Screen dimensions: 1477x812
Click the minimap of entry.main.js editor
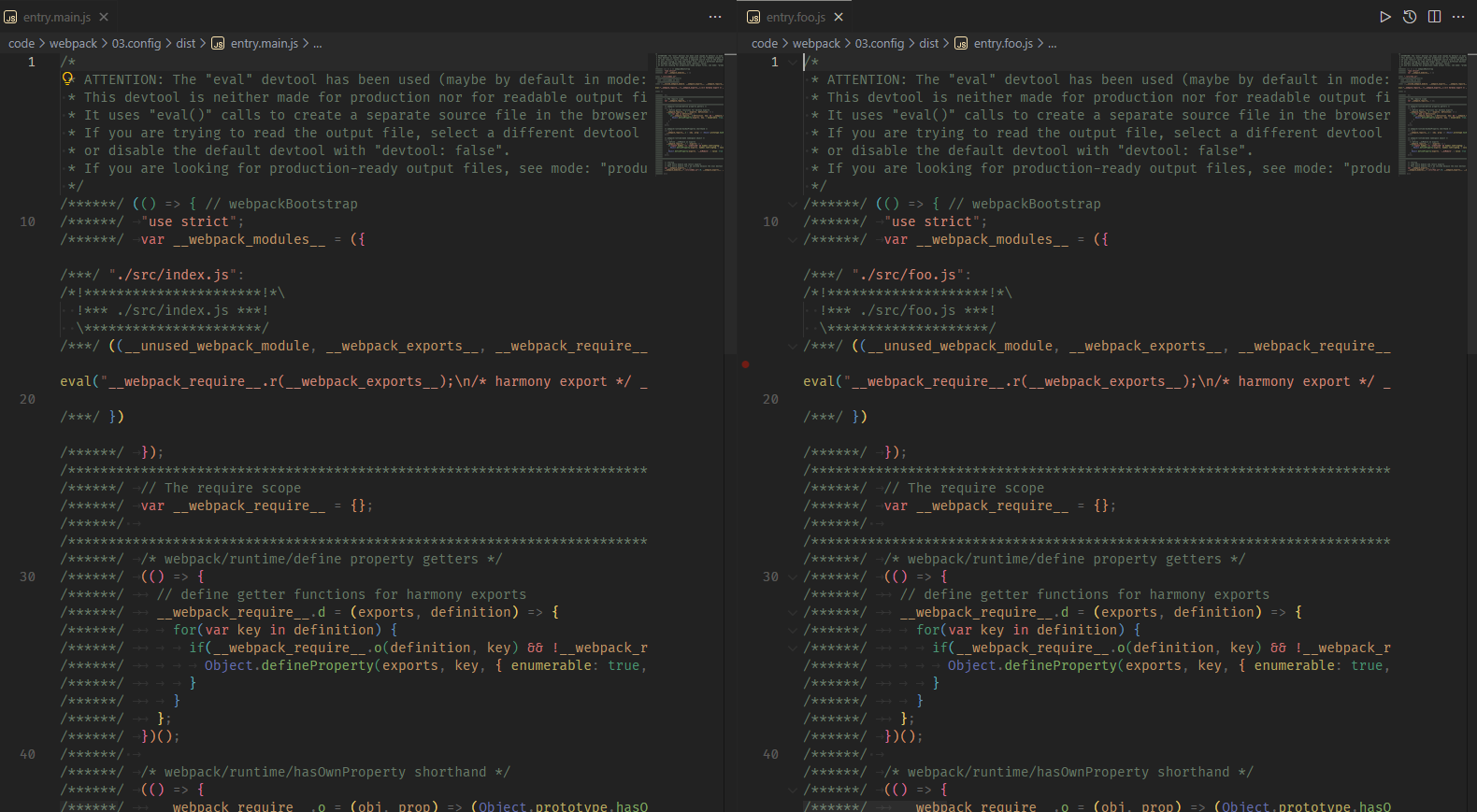tap(690, 114)
